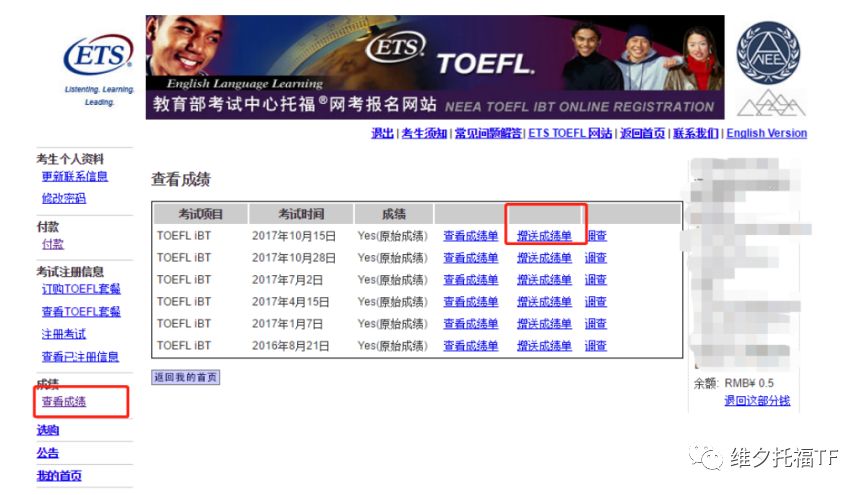
Task: Click 查看成绩 in the sidebar
Action: (x=64, y=402)
